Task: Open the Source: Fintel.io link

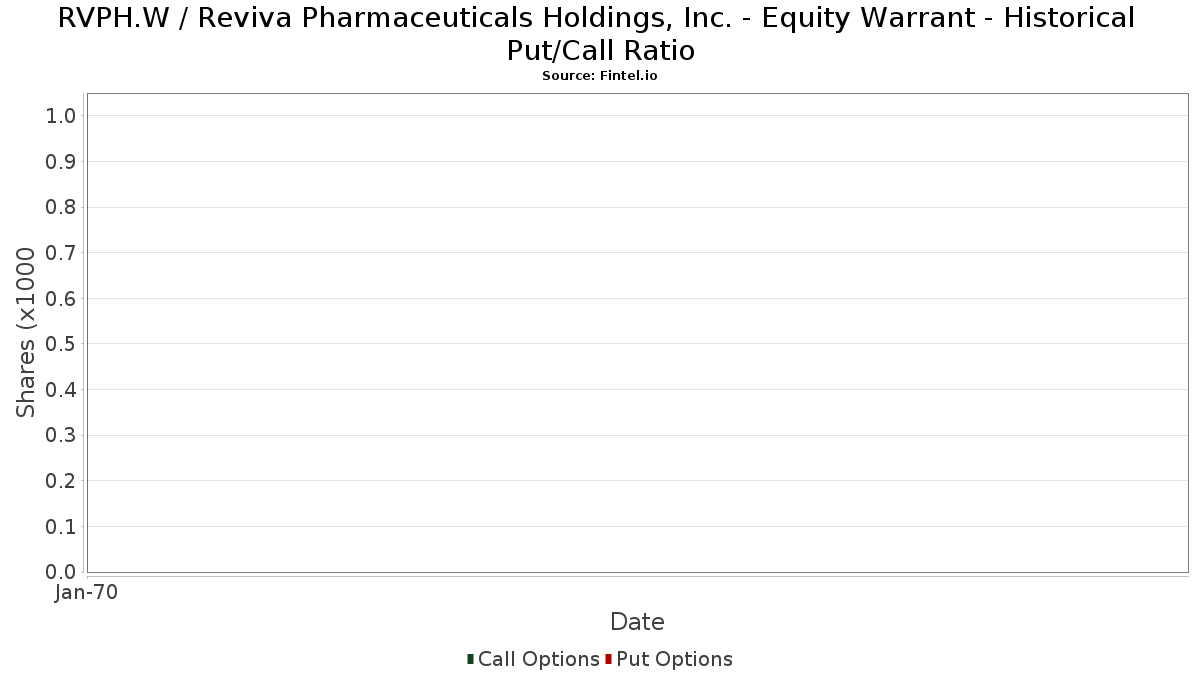Action: click(x=599, y=76)
